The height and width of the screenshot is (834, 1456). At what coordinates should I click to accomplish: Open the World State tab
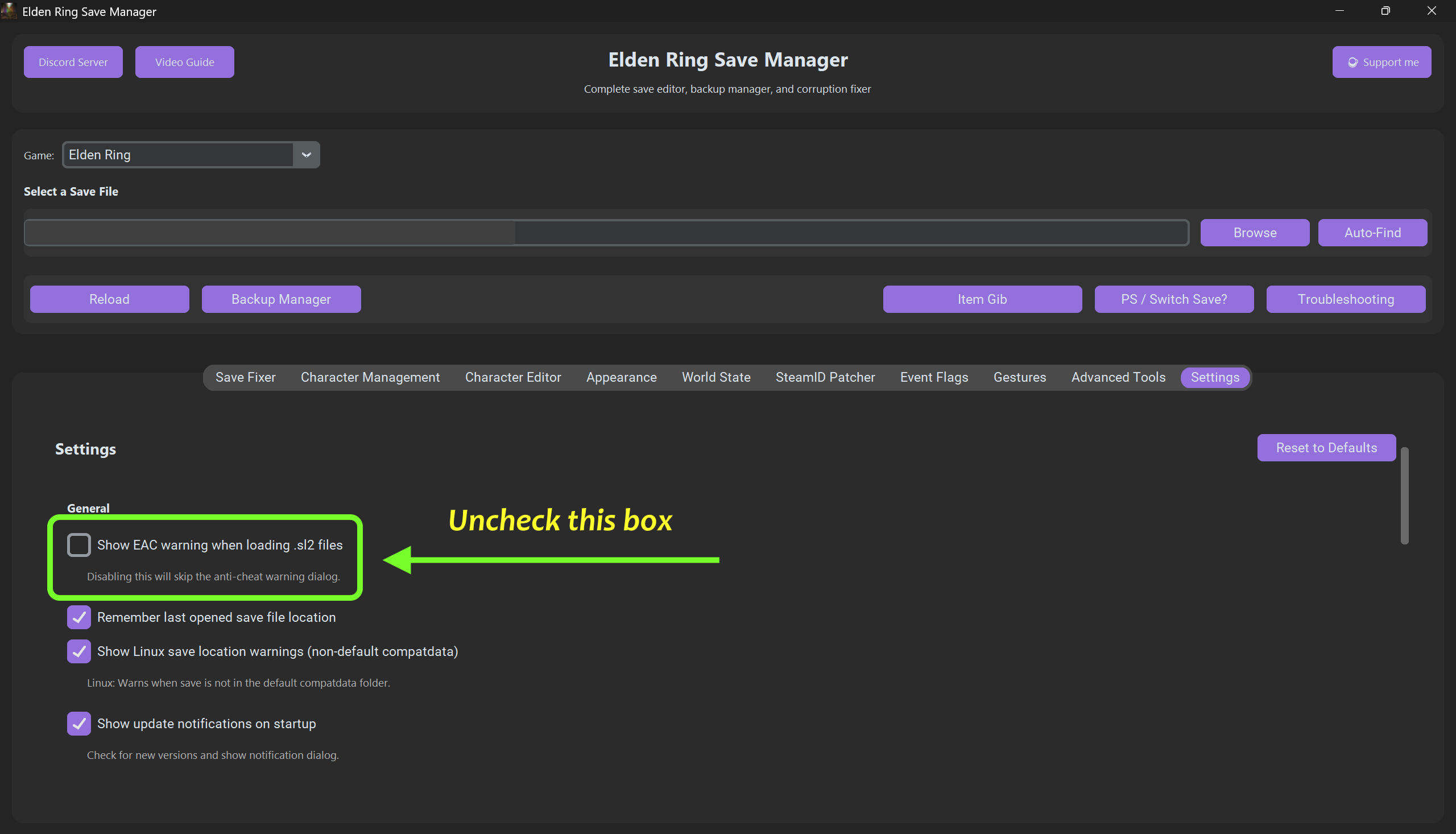[716, 378]
